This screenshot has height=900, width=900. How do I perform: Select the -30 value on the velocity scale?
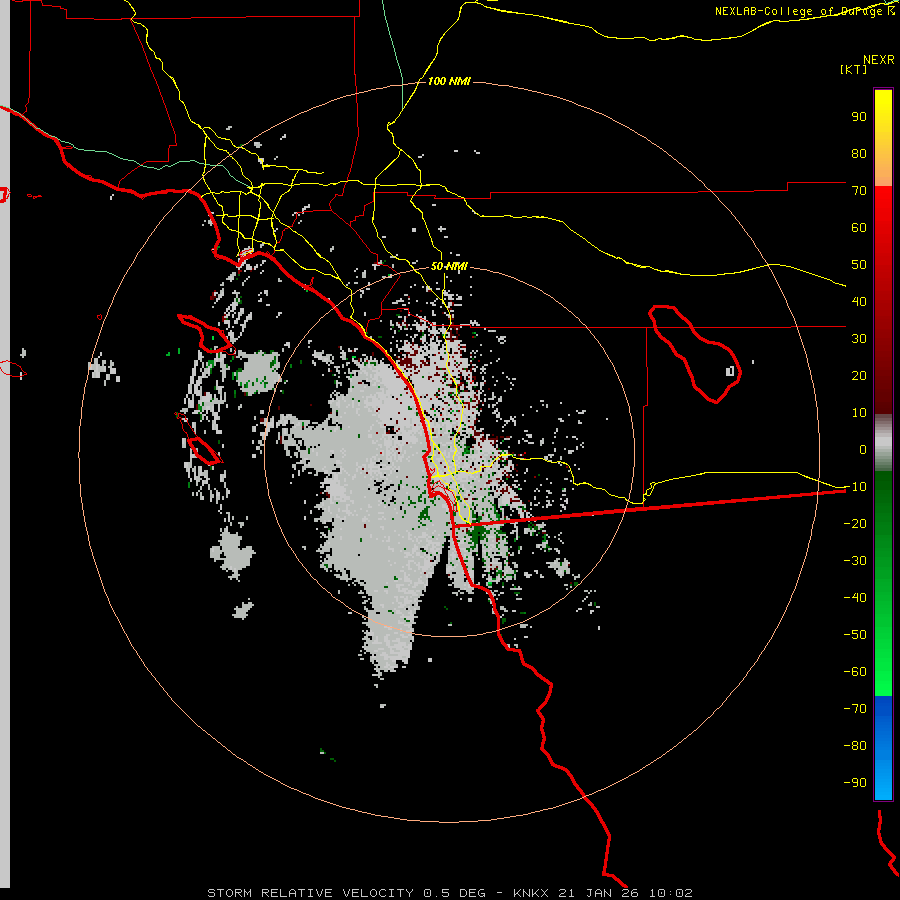pyautogui.click(x=855, y=561)
